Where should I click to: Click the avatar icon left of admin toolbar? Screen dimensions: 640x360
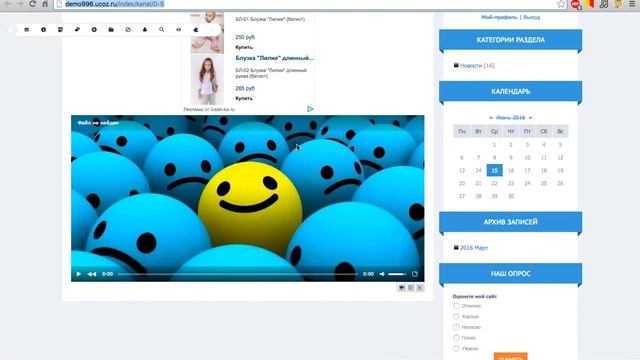point(11,29)
